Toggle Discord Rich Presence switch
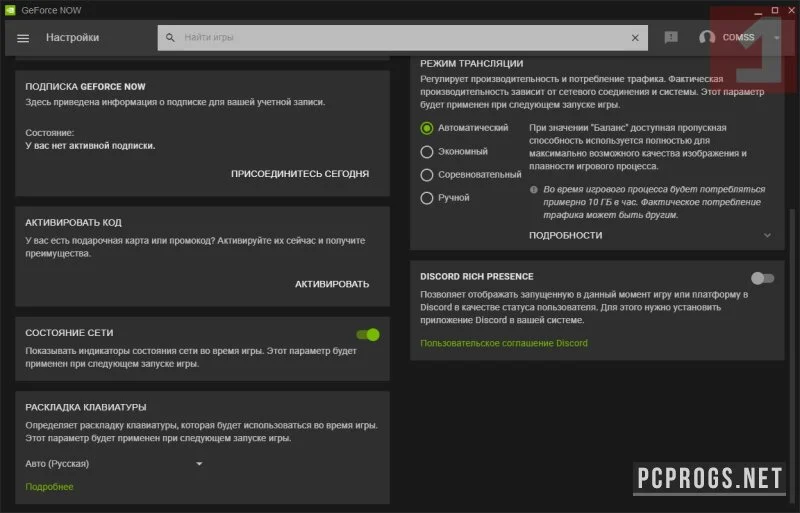This screenshot has width=800, height=513. 762,278
